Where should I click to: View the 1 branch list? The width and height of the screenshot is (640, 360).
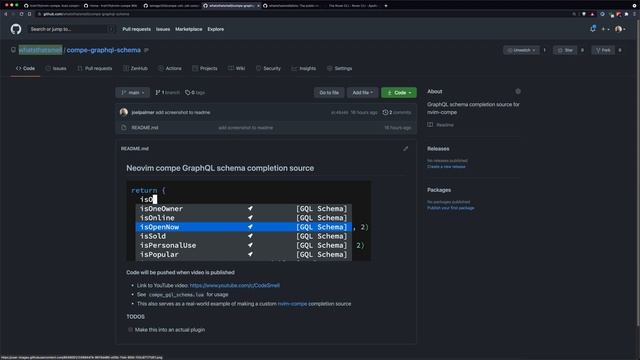click(167, 93)
